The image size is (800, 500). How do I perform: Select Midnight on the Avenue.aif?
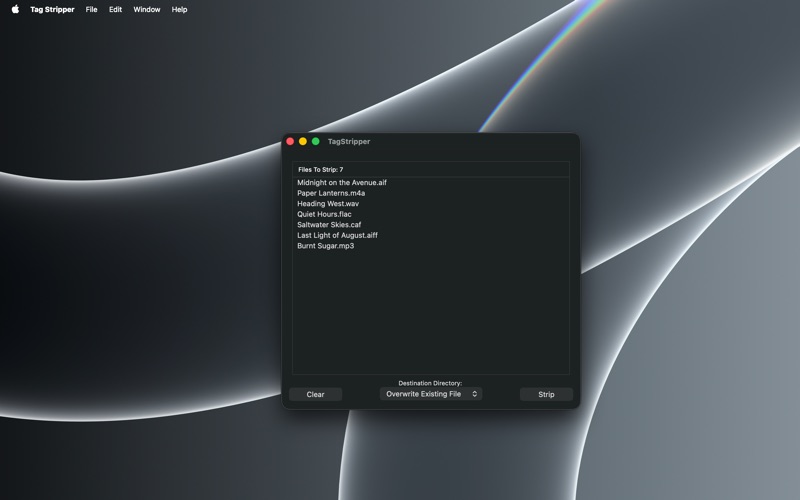pyautogui.click(x=431, y=183)
